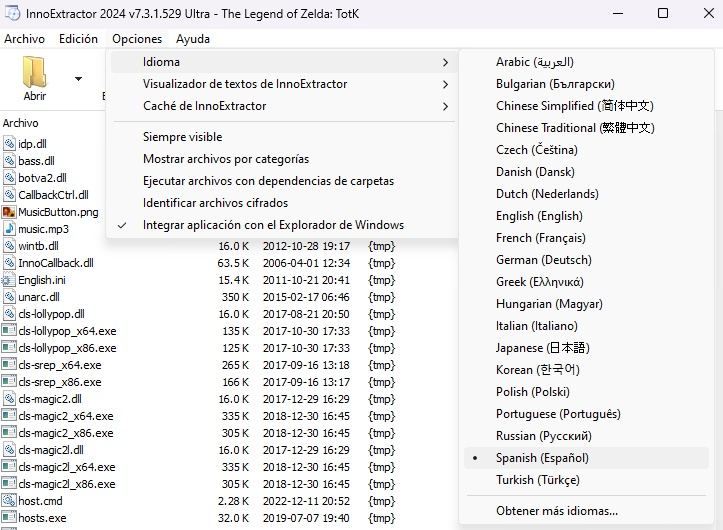Select English (English) language
Screen dimensions: 723x530
point(586,216)
